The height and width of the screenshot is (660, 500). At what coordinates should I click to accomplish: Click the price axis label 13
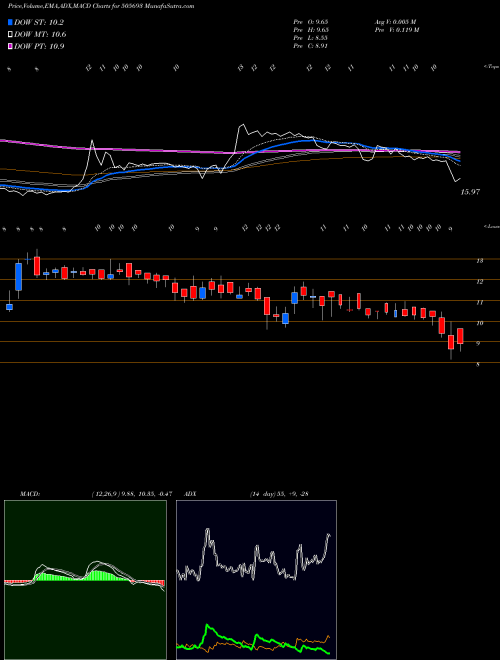[x=479, y=261]
